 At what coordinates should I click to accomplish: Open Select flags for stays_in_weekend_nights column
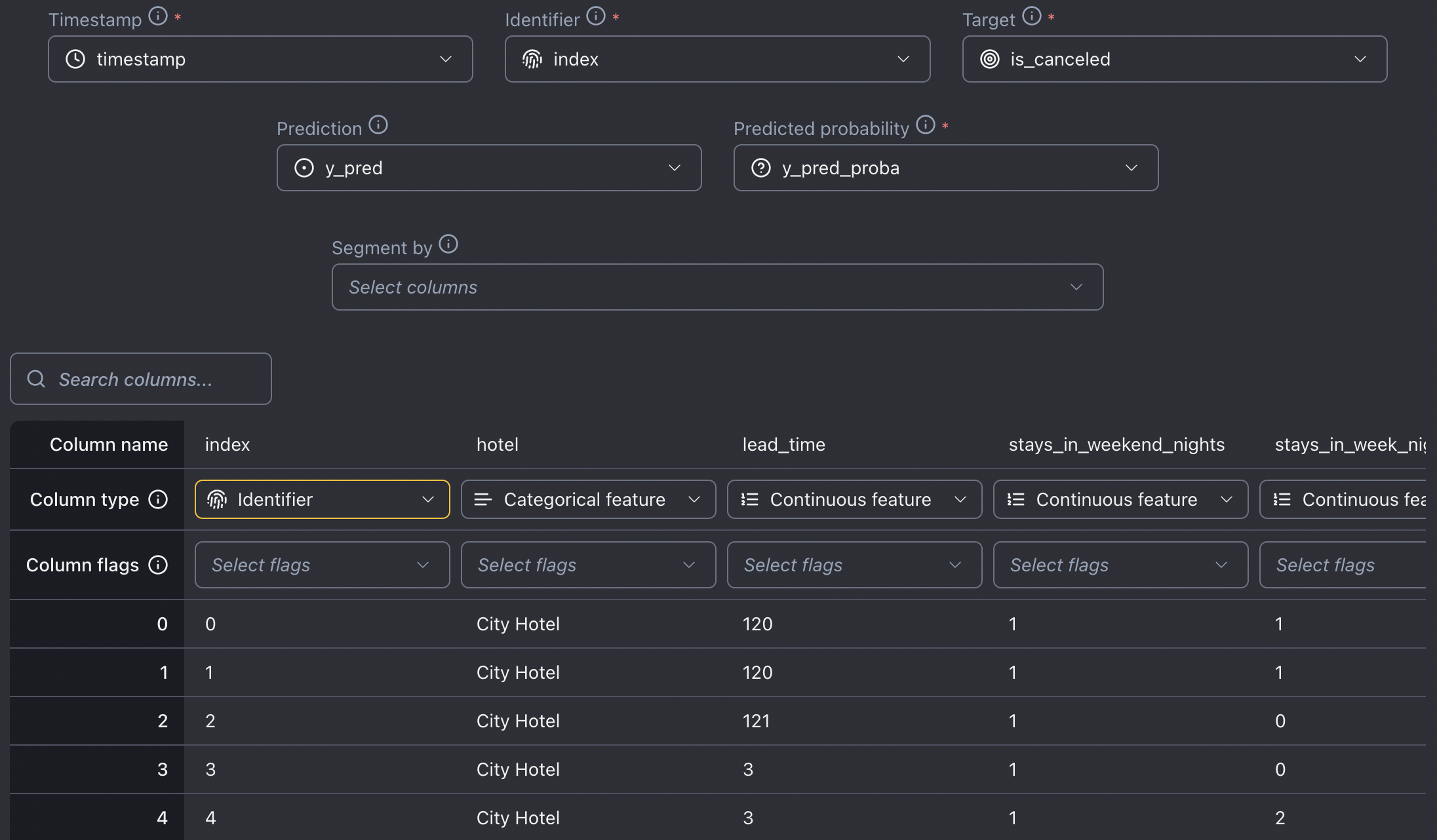point(1120,565)
